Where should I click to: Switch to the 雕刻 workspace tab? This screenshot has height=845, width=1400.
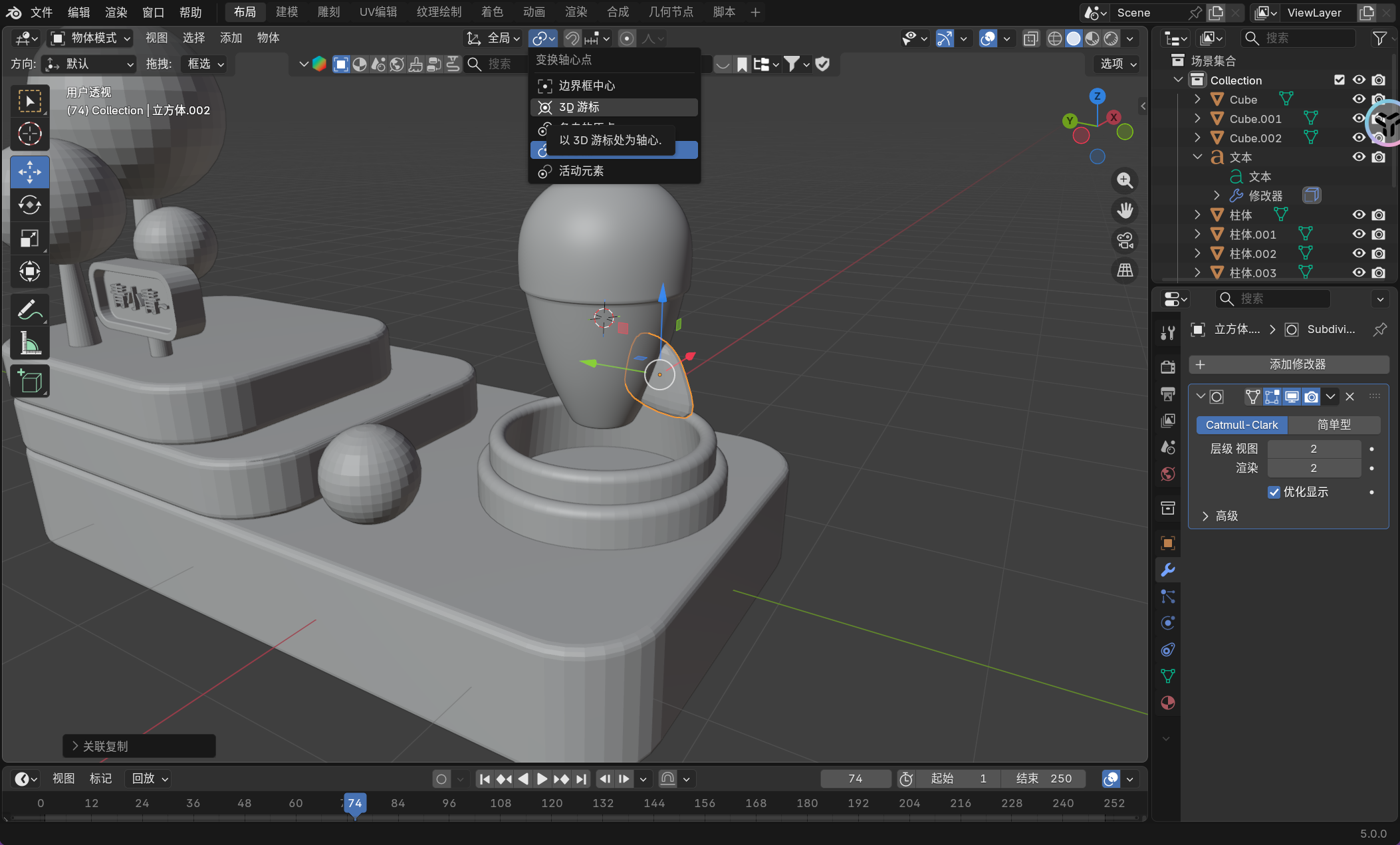(x=328, y=12)
